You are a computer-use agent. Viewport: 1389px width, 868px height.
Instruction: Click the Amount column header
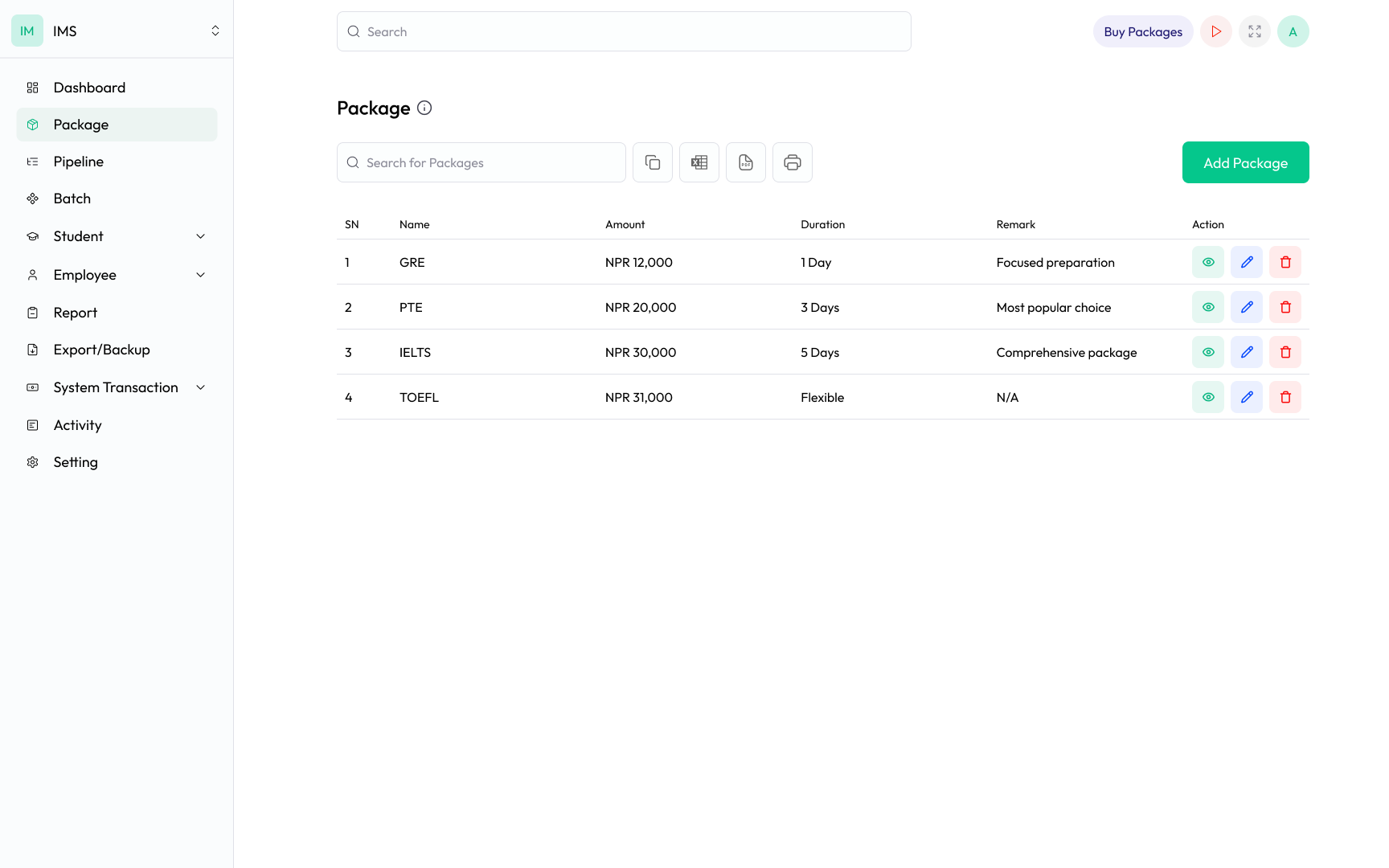click(625, 224)
